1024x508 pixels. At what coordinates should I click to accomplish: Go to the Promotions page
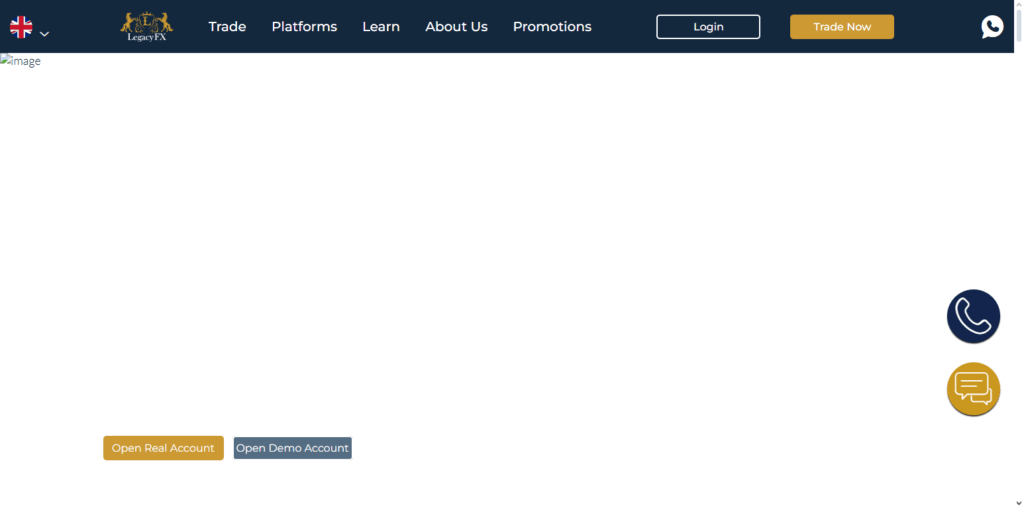[552, 27]
